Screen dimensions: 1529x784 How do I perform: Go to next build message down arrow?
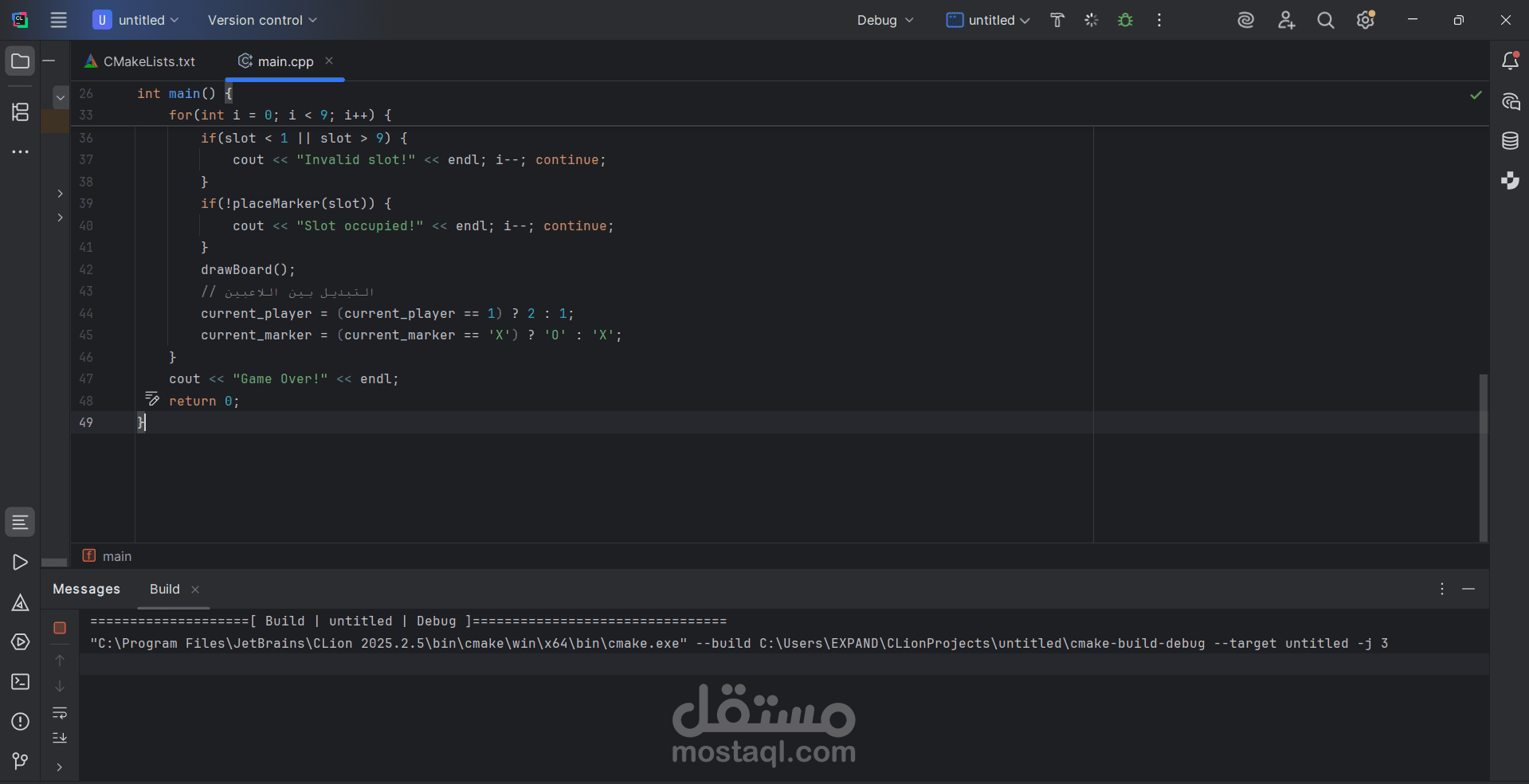60,686
